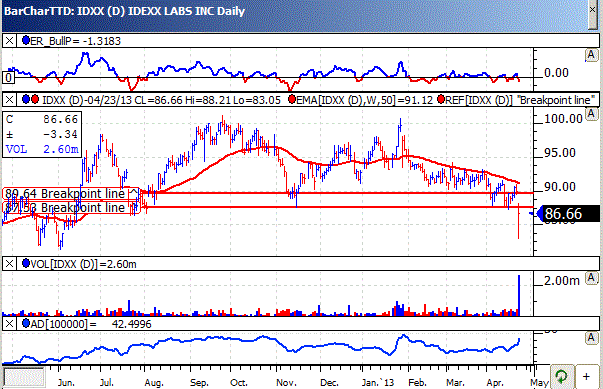603x389 pixels.
Task: Click the Jan.`13 date label on time axis
Action: coord(378,382)
